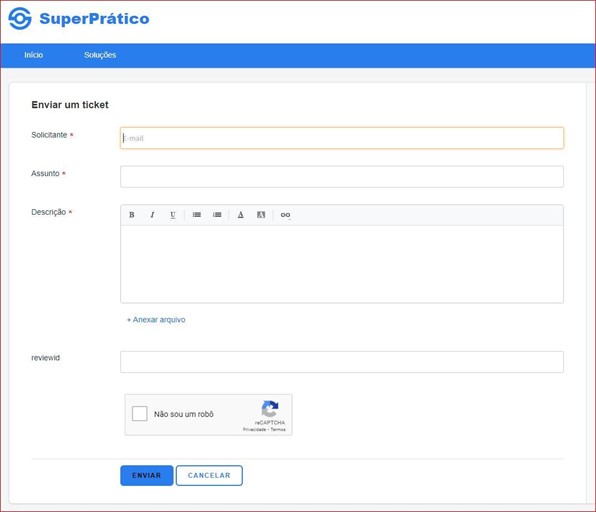
Task: Open the text color picker
Action: [241, 215]
